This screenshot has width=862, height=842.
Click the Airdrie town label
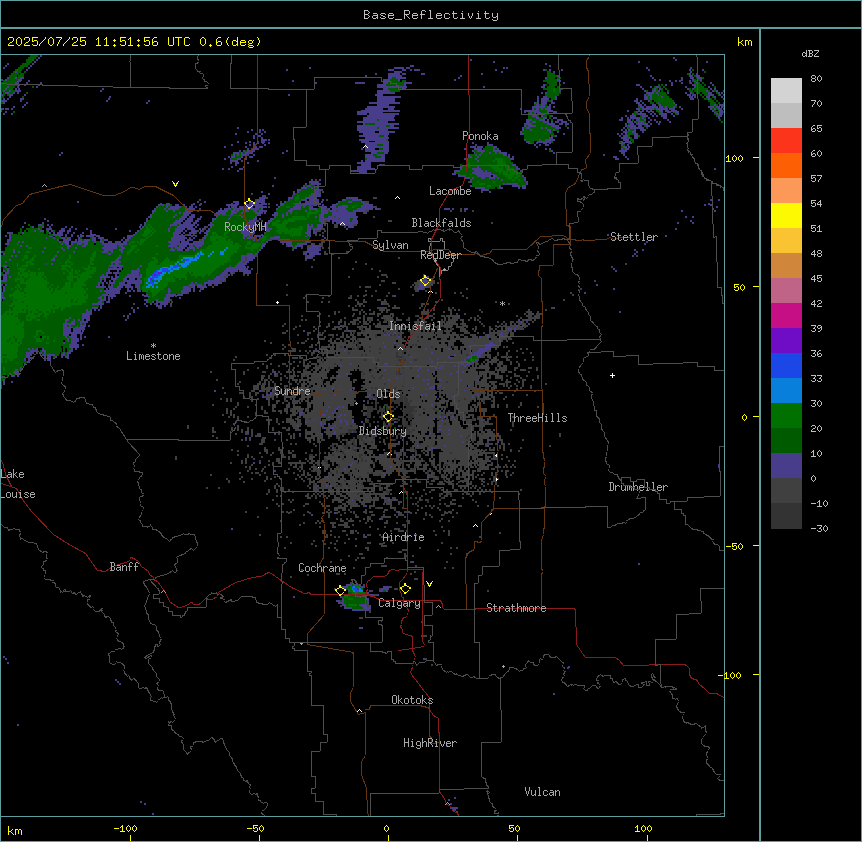tap(403, 537)
